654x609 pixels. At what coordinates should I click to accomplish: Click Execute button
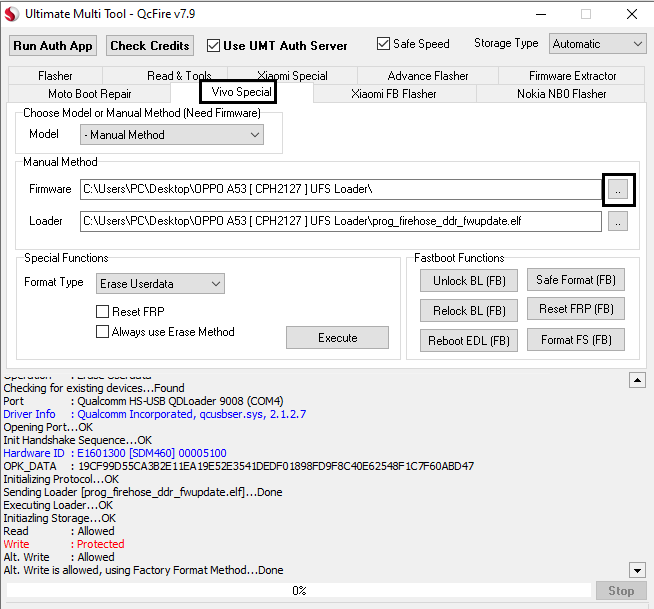[x=337, y=337]
